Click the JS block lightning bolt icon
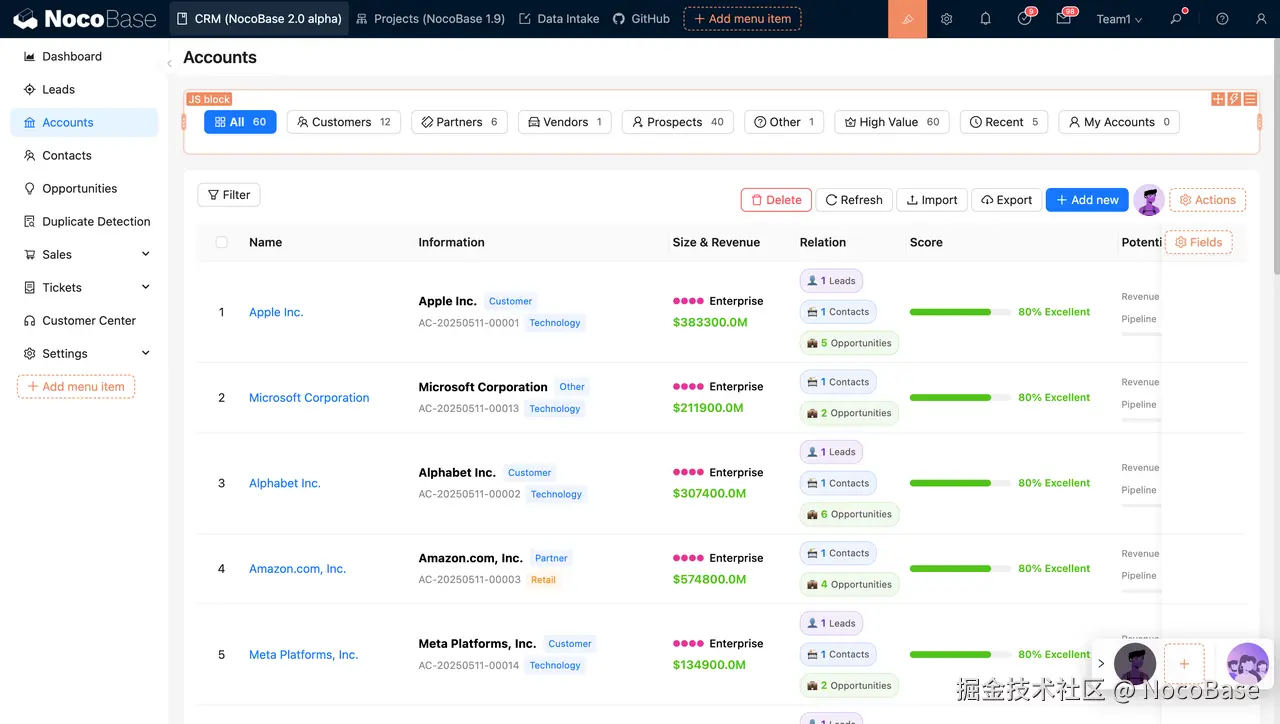 click(x=1234, y=99)
